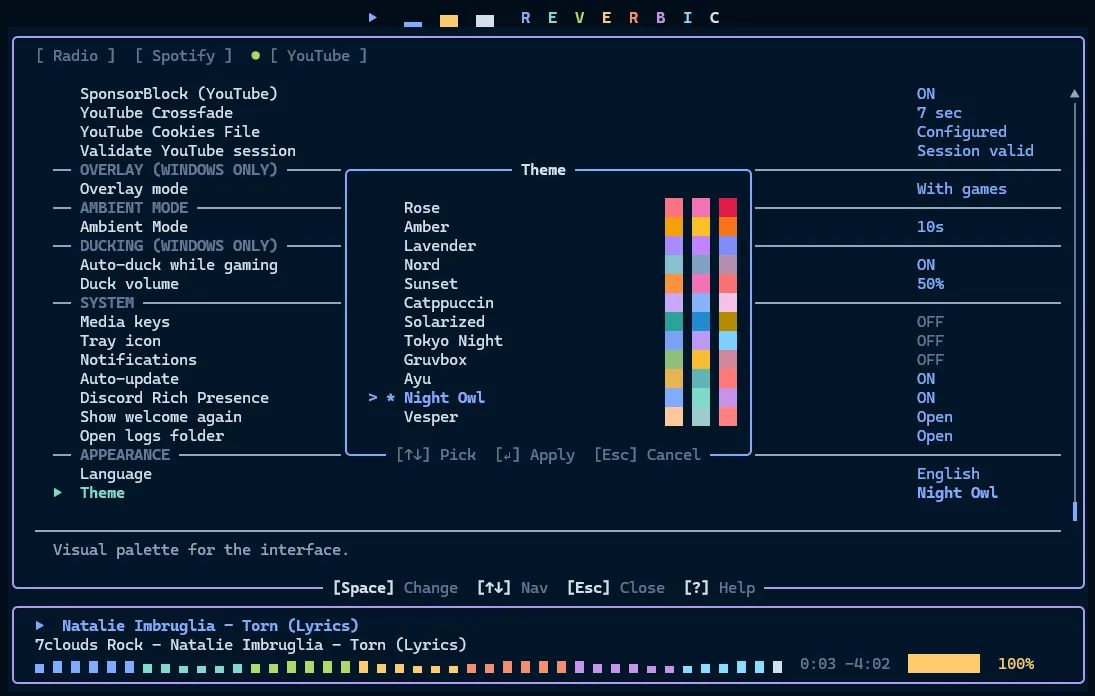This screenshot has width=1095, height=696.
Task: Select the Catppuccin theme
Action: 448,302
